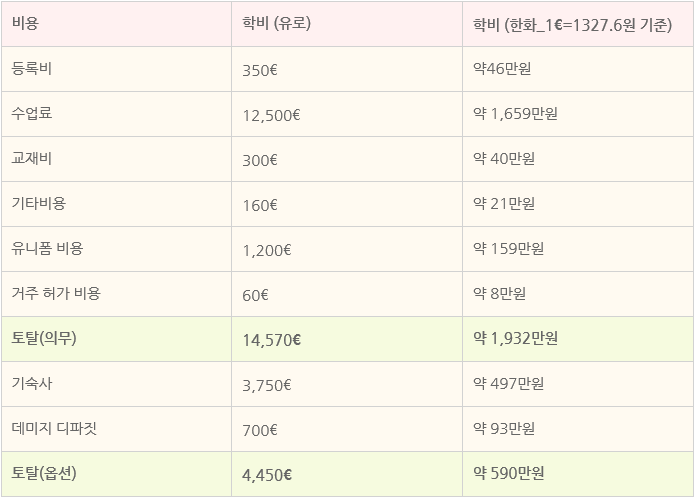Click the 학비 (유로) column header
695x497 pixels.
pos(347,24)
